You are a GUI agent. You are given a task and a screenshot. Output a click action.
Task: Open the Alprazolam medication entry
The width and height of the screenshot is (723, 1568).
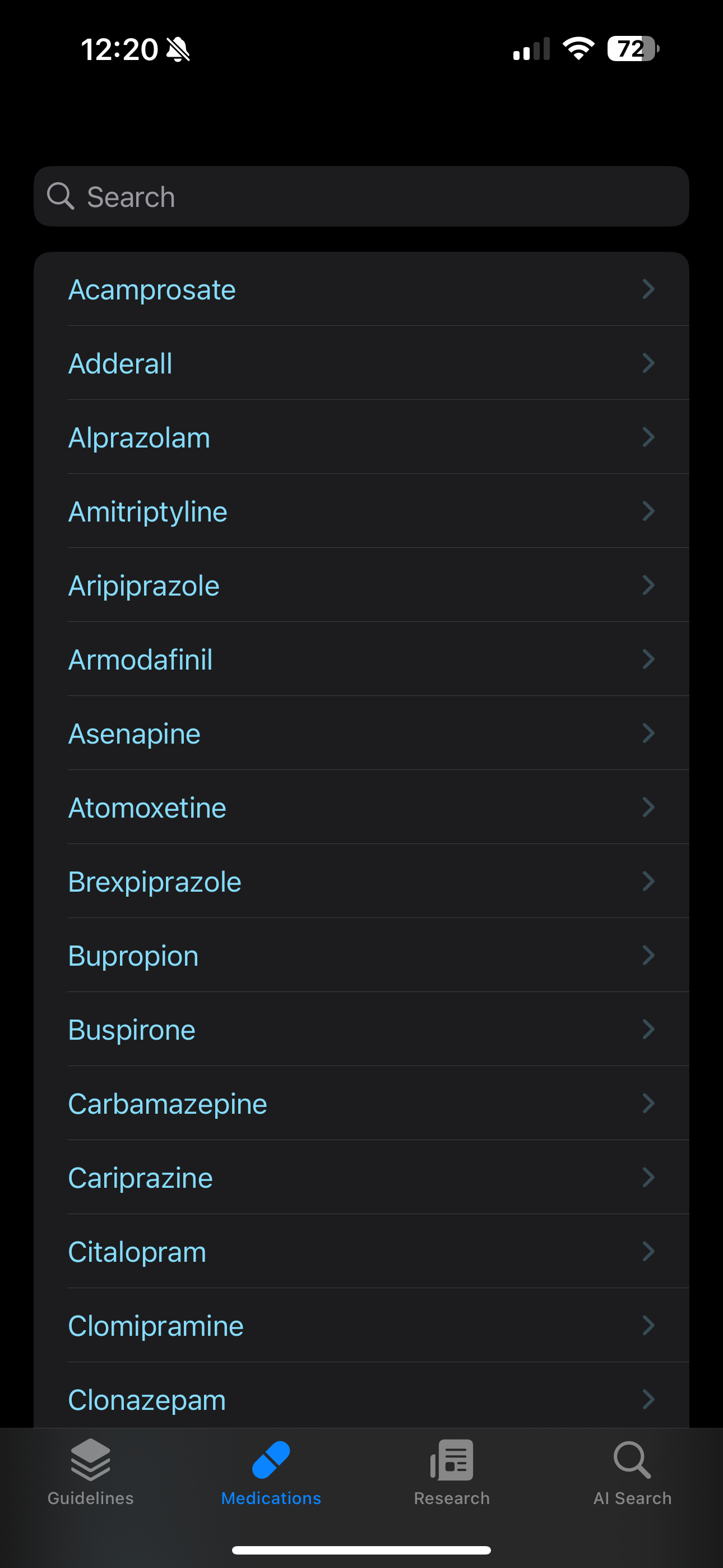(x=361, y=437)
